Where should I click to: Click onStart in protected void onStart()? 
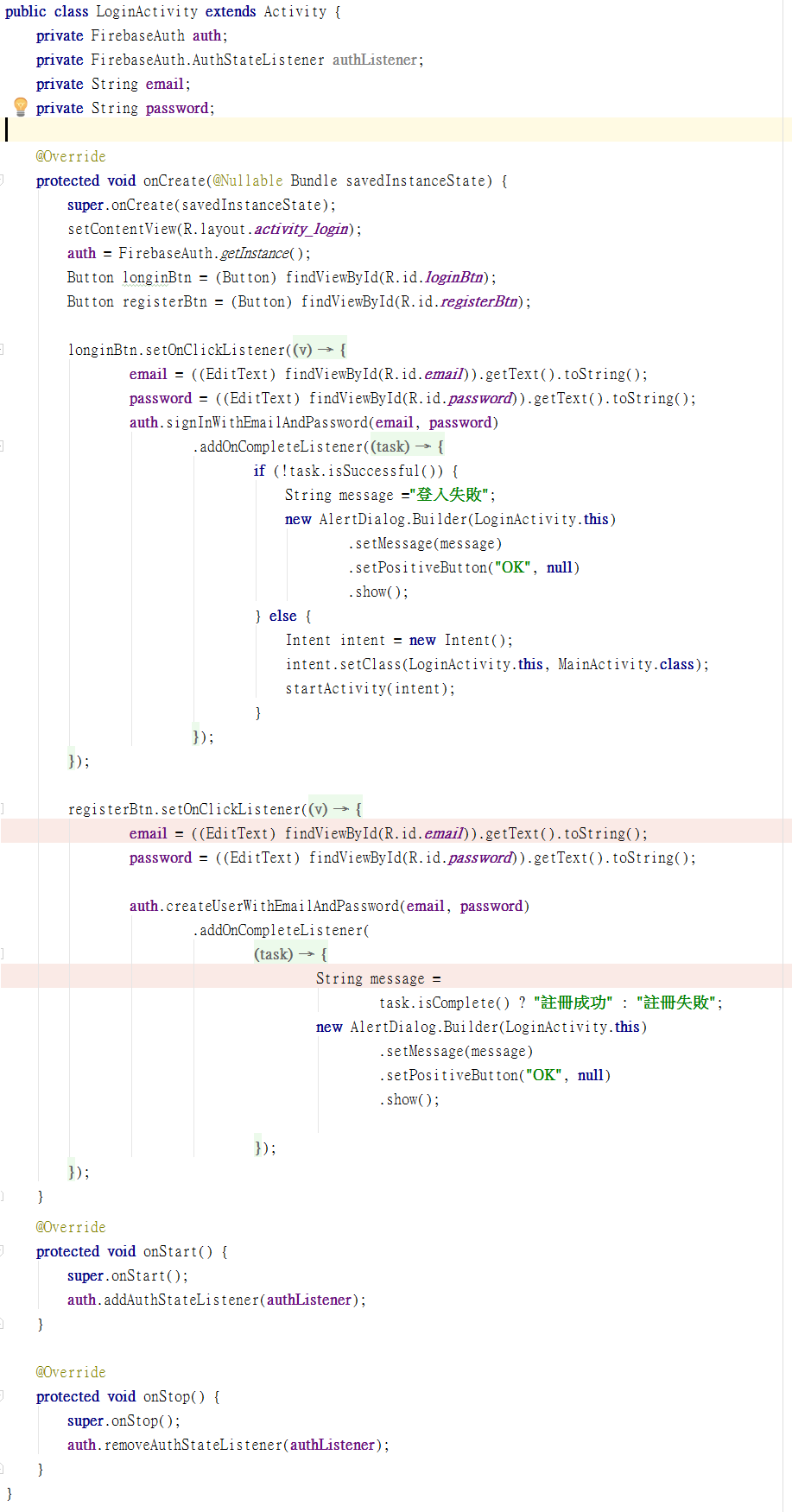click(170, 1252)
